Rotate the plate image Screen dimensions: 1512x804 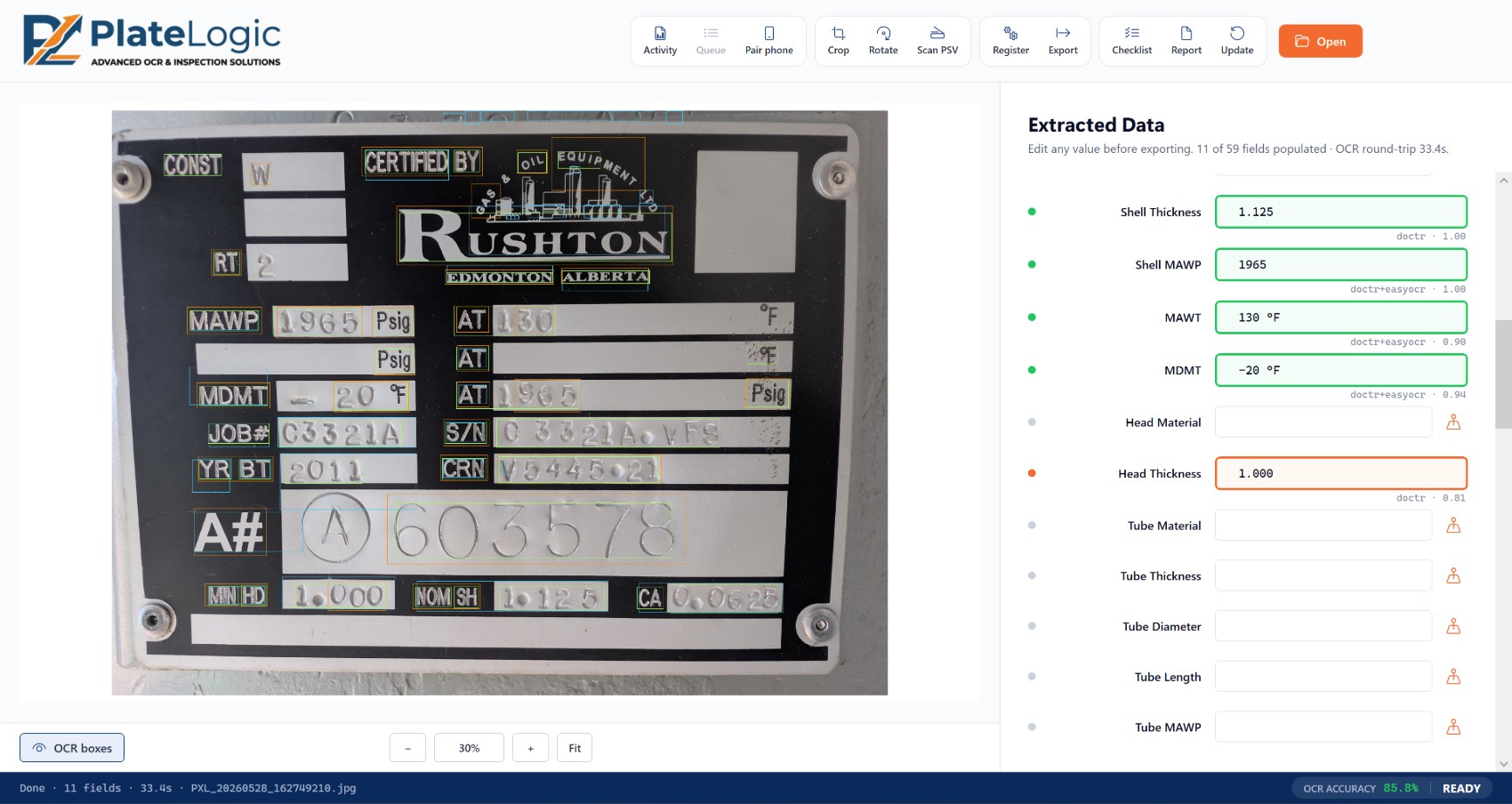[883, 41]
